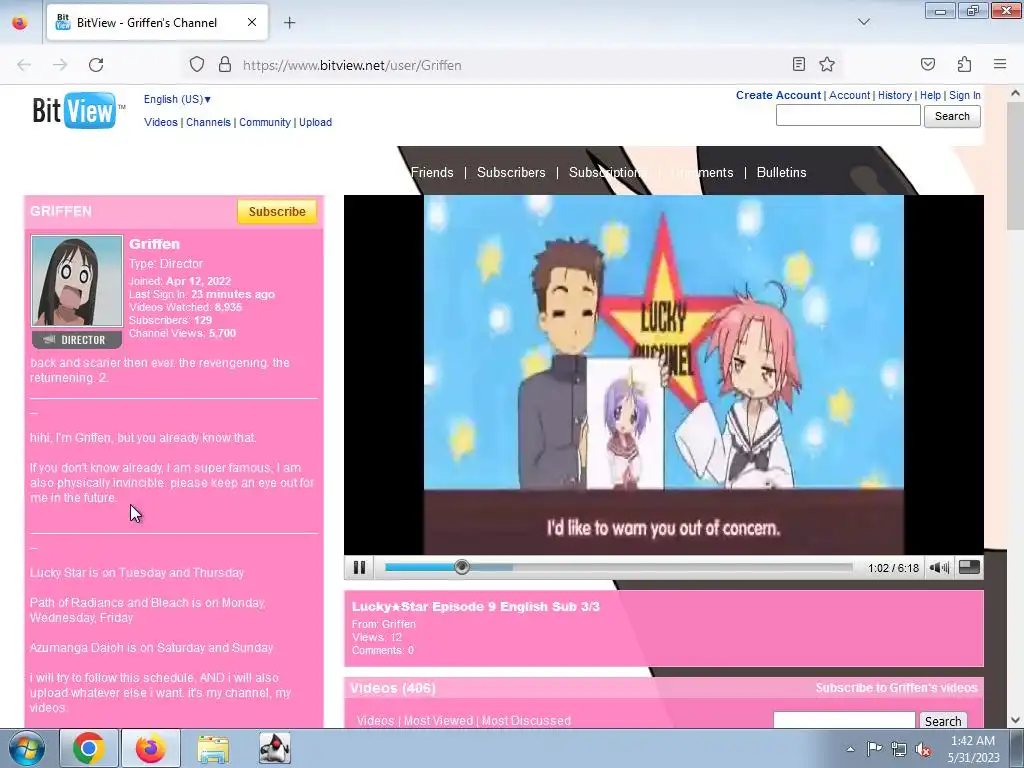Click the channel videos Search button
The width and height of the screenshot is (1024, 768).
tap(943, 720)
